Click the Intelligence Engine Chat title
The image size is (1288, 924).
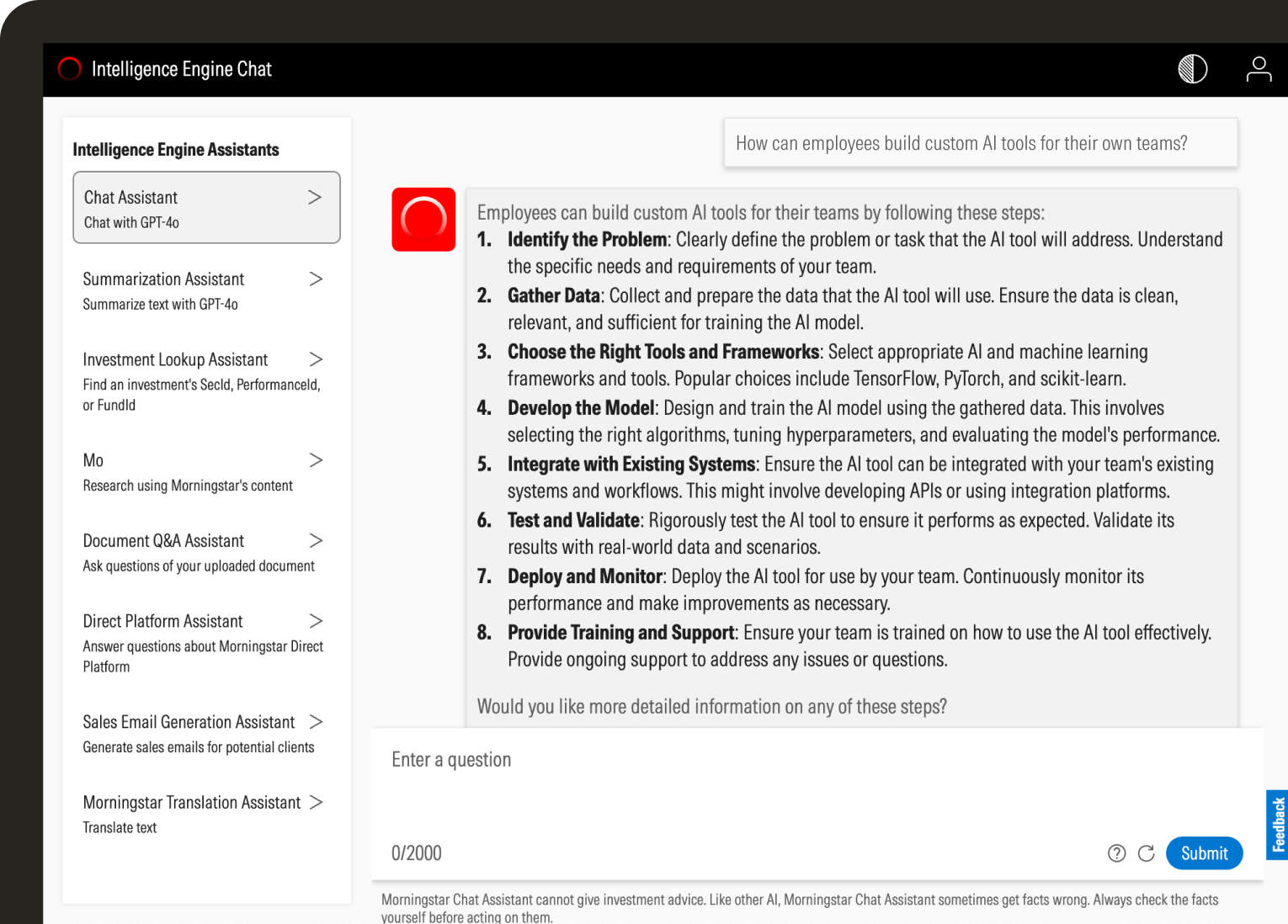(181, 69)
